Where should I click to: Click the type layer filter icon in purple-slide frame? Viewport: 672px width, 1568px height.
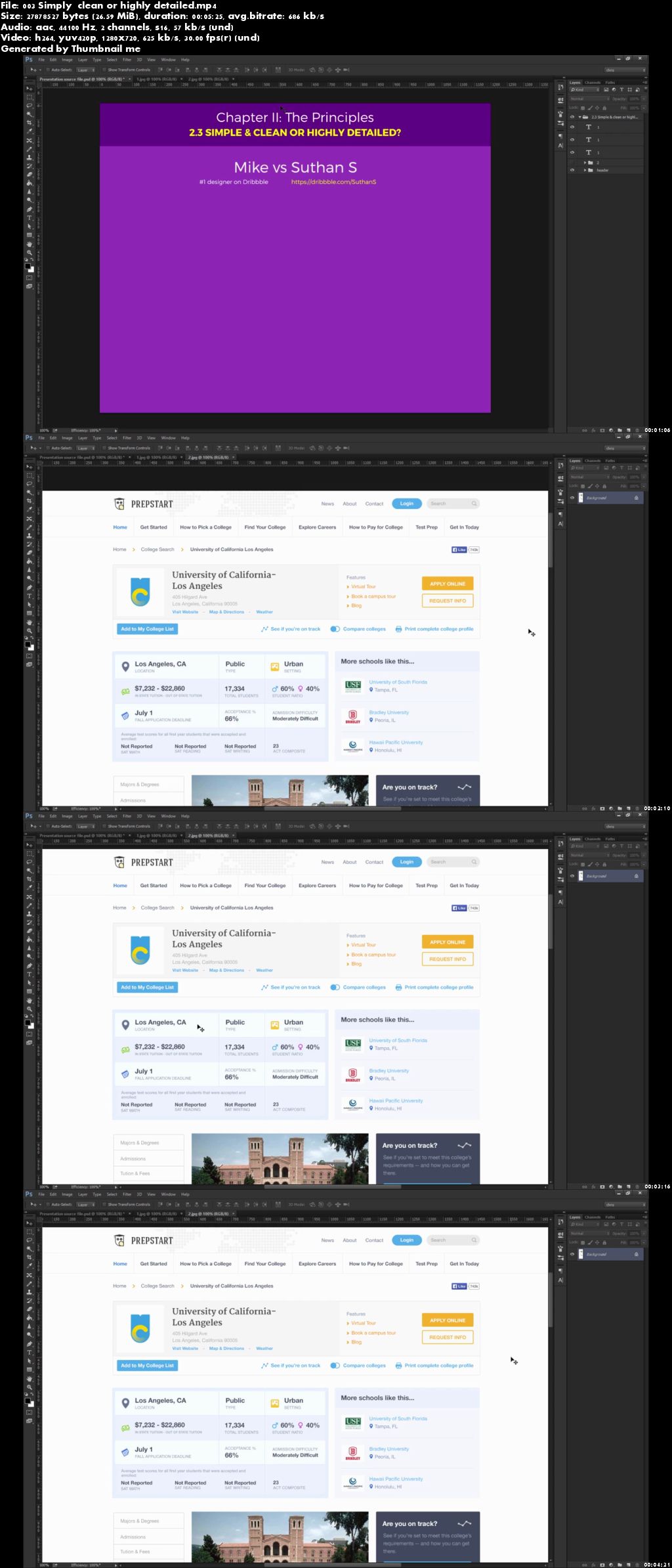click(621, 89)
